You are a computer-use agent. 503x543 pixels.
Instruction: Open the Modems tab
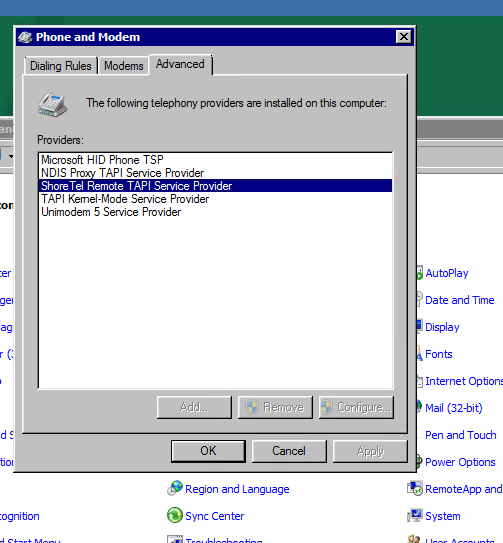click(x=124, y=65)
